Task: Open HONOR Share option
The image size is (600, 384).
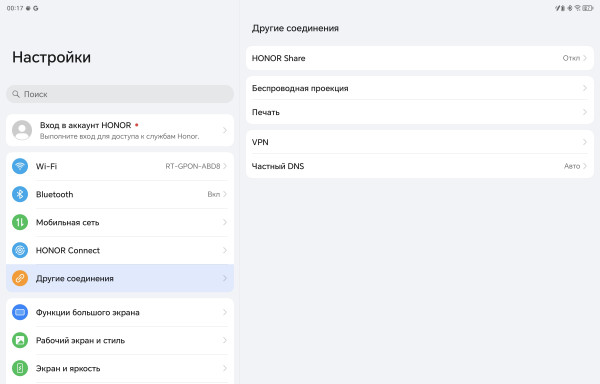Action: point(420,58)
